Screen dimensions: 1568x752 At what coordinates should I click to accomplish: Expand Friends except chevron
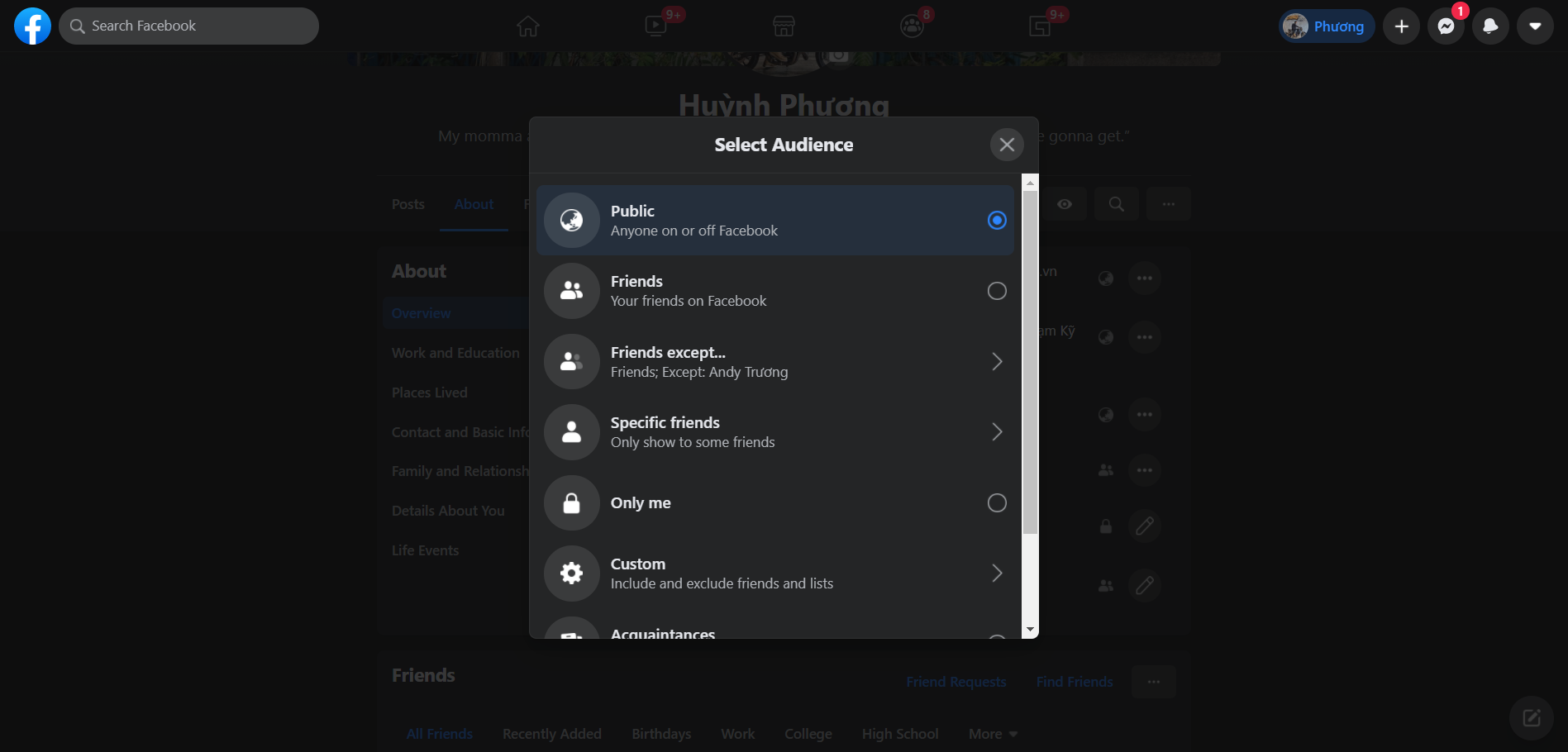click(997, 362)
